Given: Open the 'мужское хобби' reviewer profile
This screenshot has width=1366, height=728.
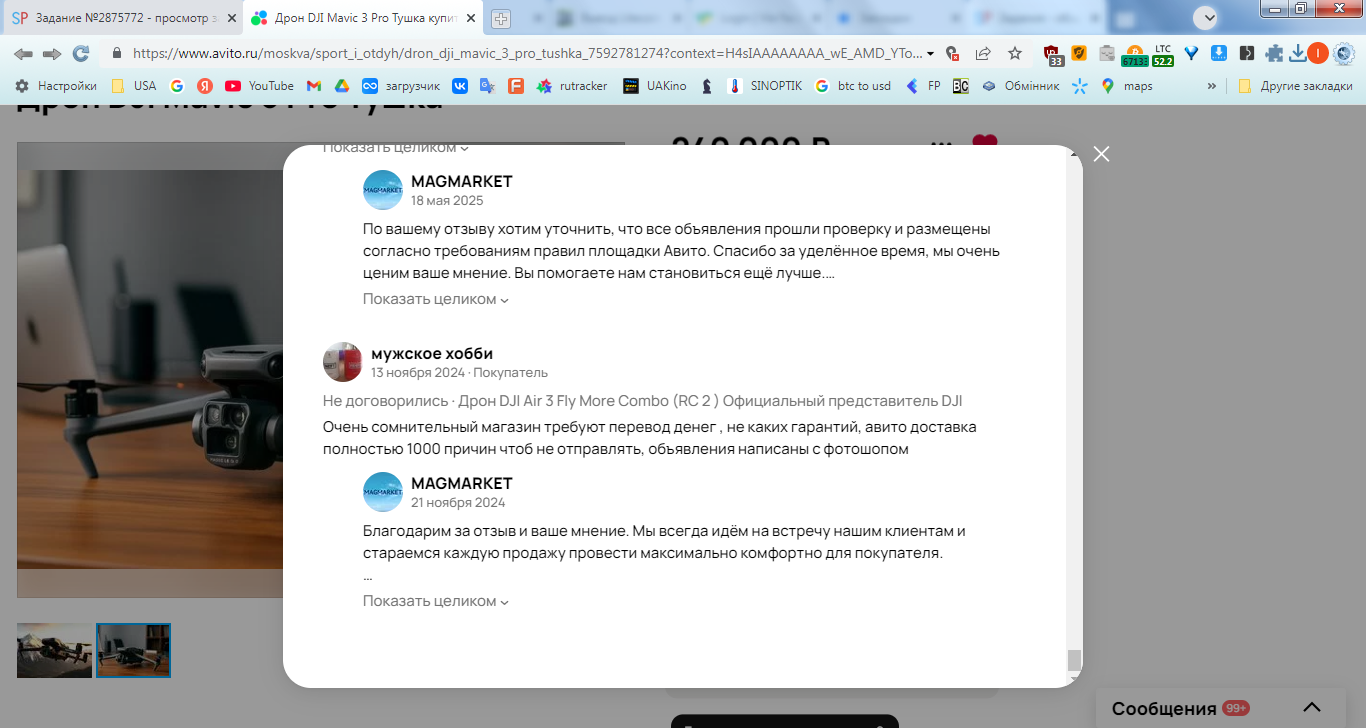Looking at the screenshot, I should click(432, 354).
